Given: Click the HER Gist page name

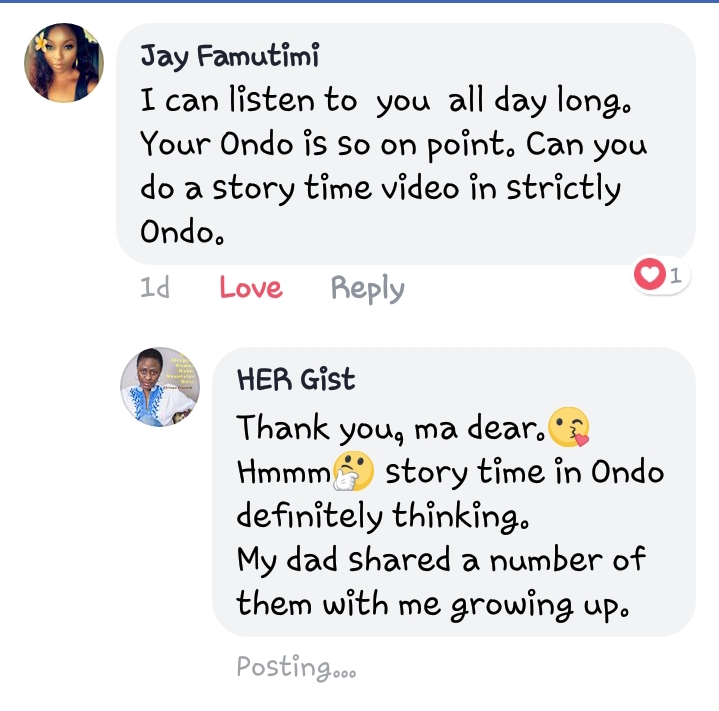Looking at the screenshot, I should 295,380.
